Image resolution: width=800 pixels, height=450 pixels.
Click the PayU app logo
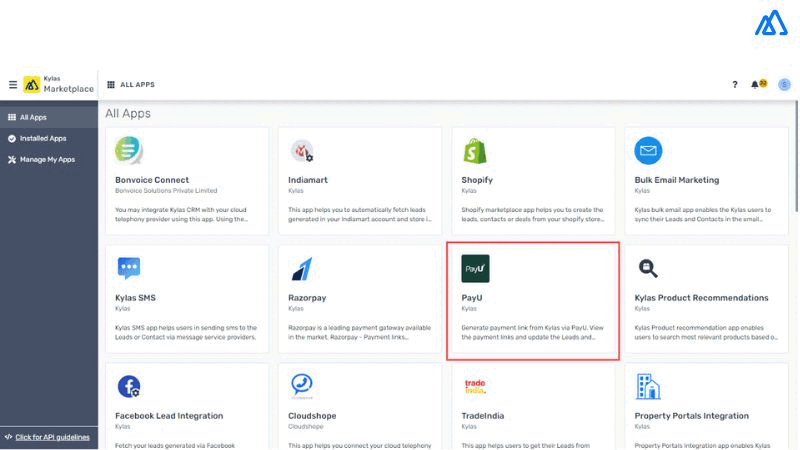coord(475,269)
